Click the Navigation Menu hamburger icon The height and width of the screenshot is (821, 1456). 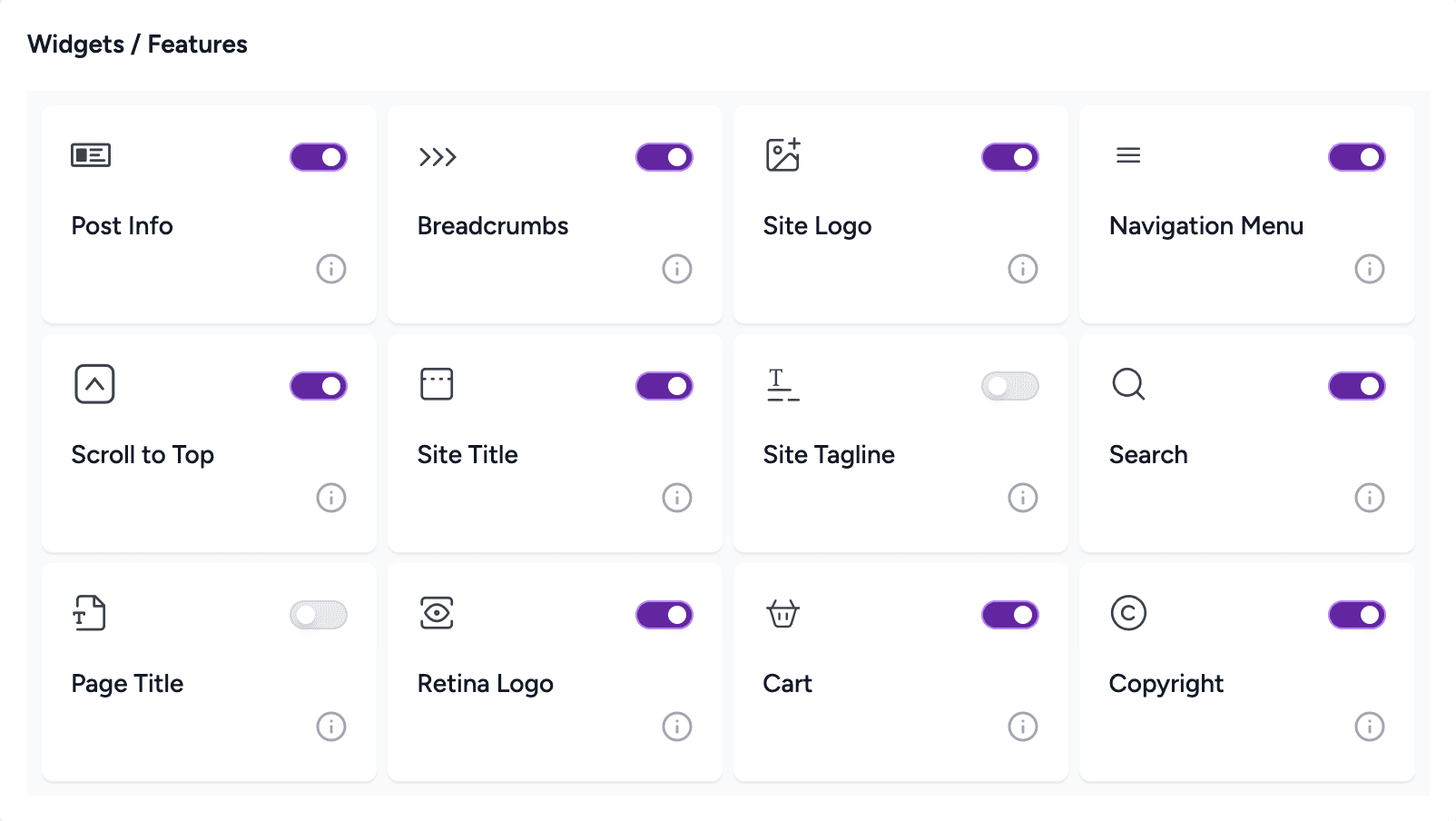click(1128, 154)
